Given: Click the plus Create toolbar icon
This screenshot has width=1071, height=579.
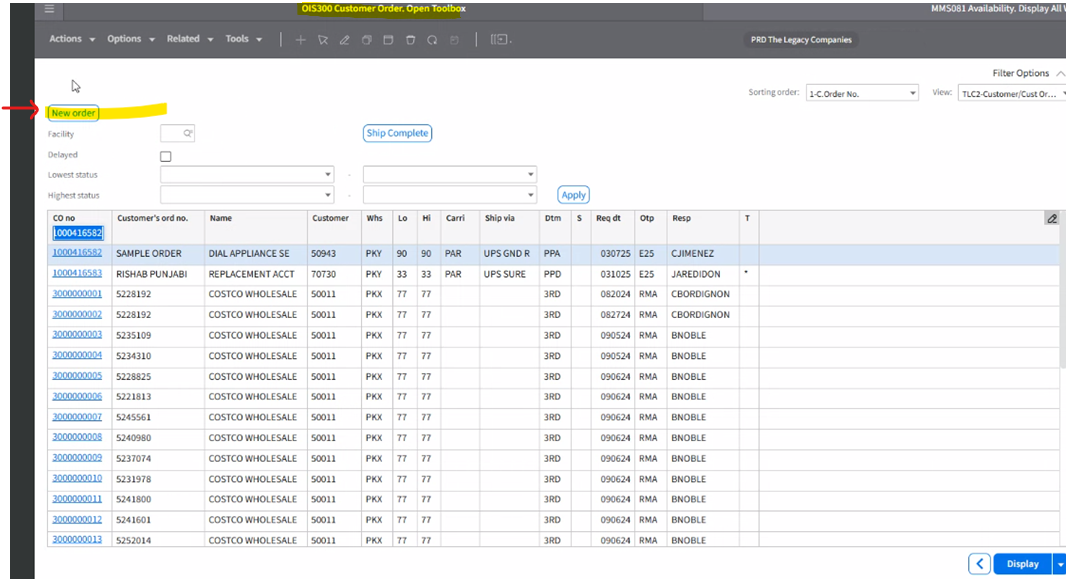Looking at the screenshot, I should (x=300, y=40).
